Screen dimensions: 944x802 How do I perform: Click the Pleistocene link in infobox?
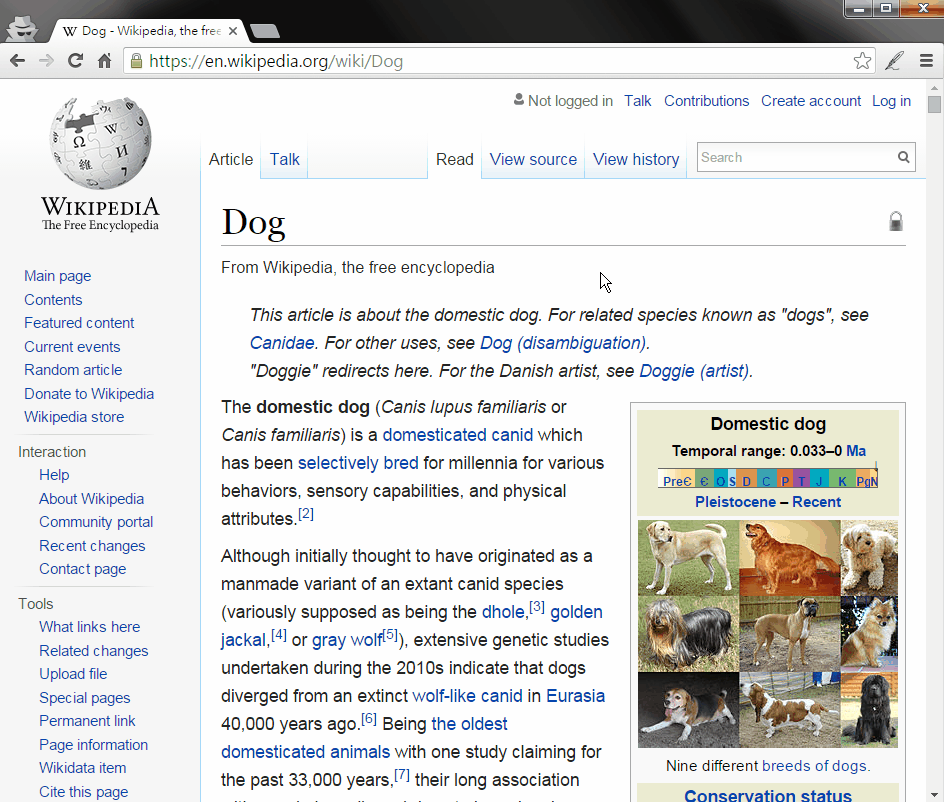click(x=735, y=502)
